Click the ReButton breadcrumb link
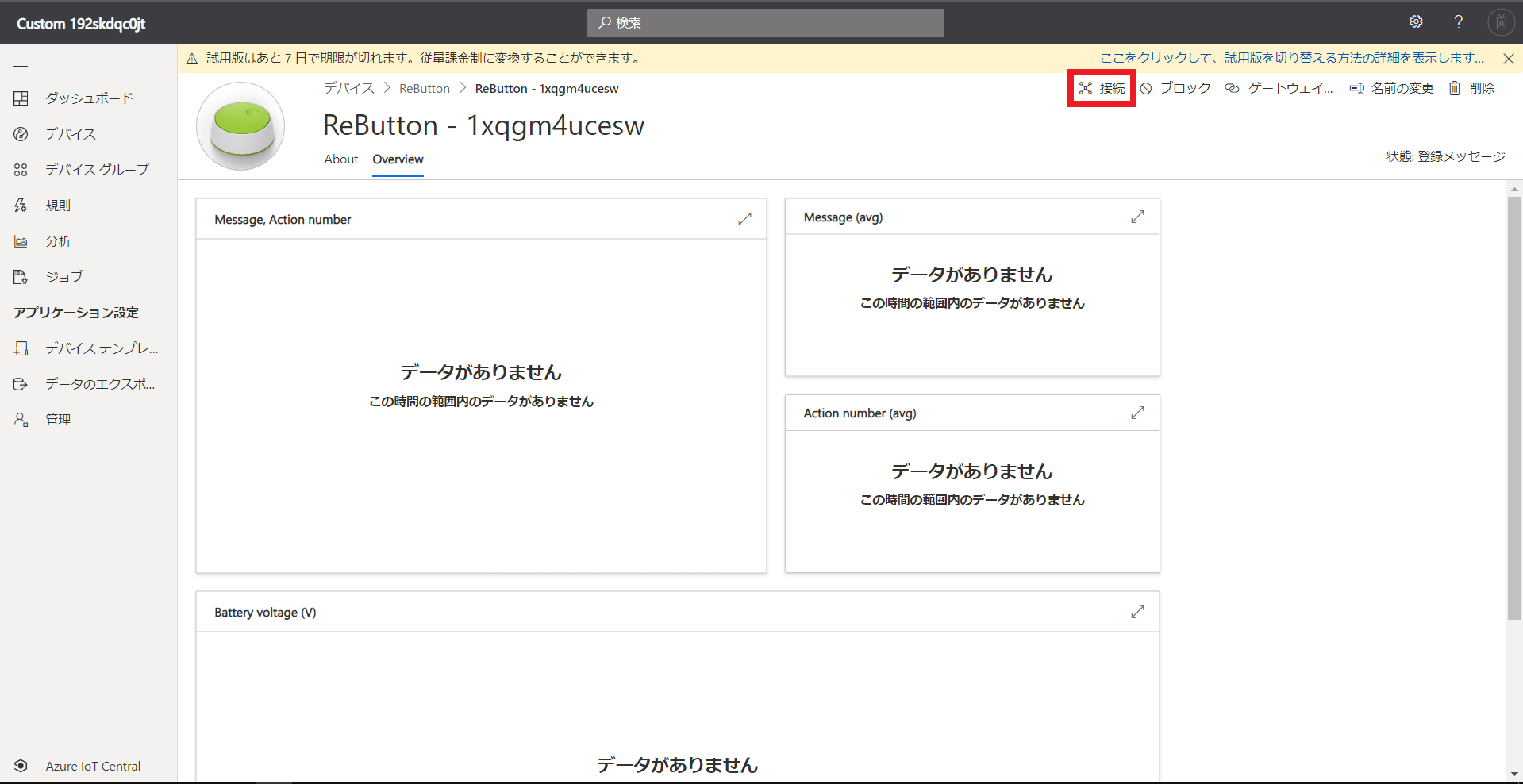The width and height of the screenshot is (1523, 784). [x=425, y=88]
